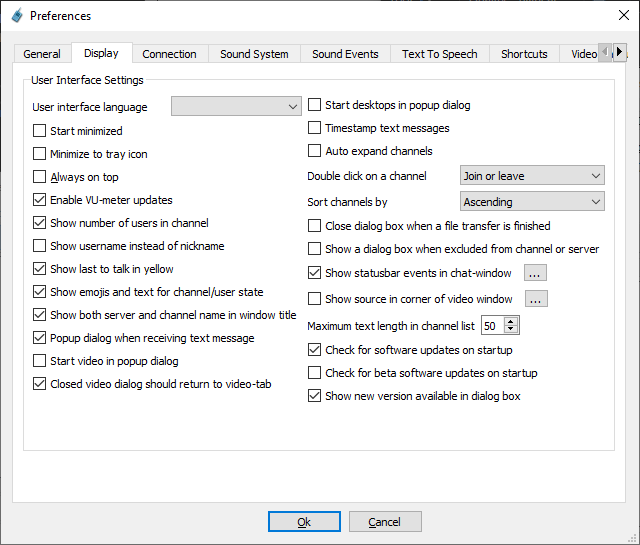
Task: Uncheck Check for software updates on startup
Action: point(315,350)
